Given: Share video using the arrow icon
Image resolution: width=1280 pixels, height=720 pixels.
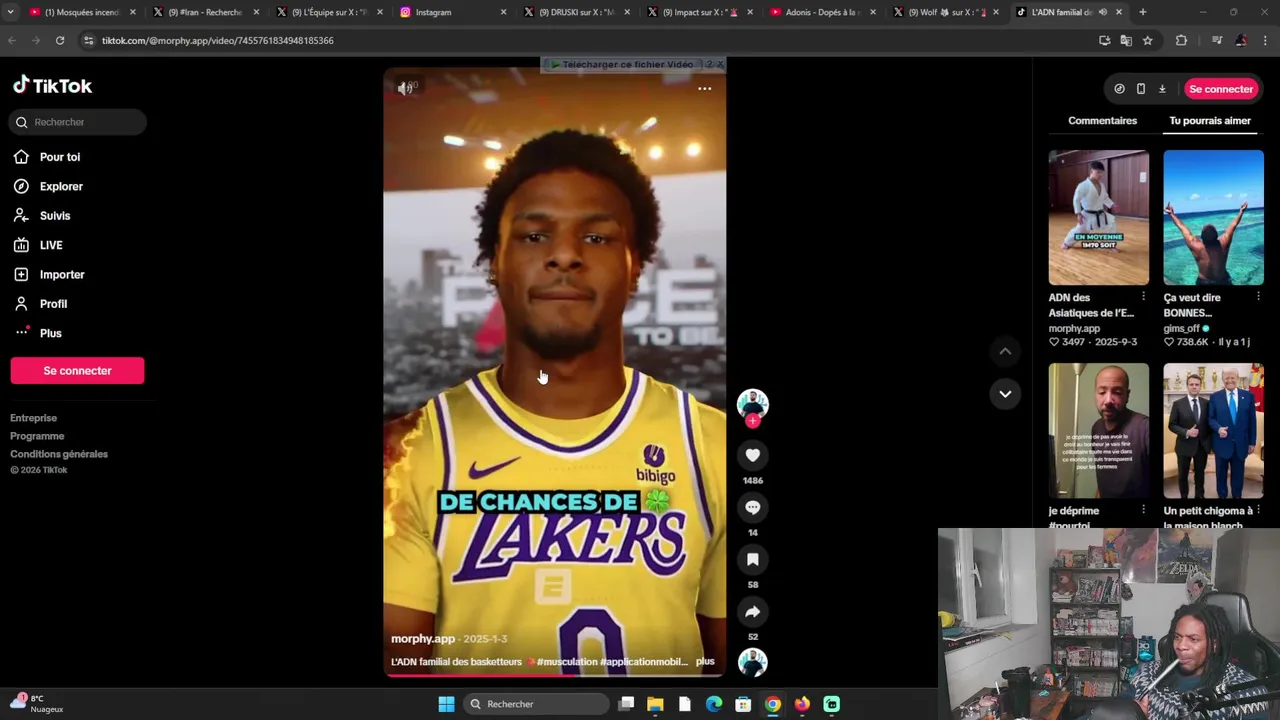Looking at the screenshot, I should tap(753, 611).
